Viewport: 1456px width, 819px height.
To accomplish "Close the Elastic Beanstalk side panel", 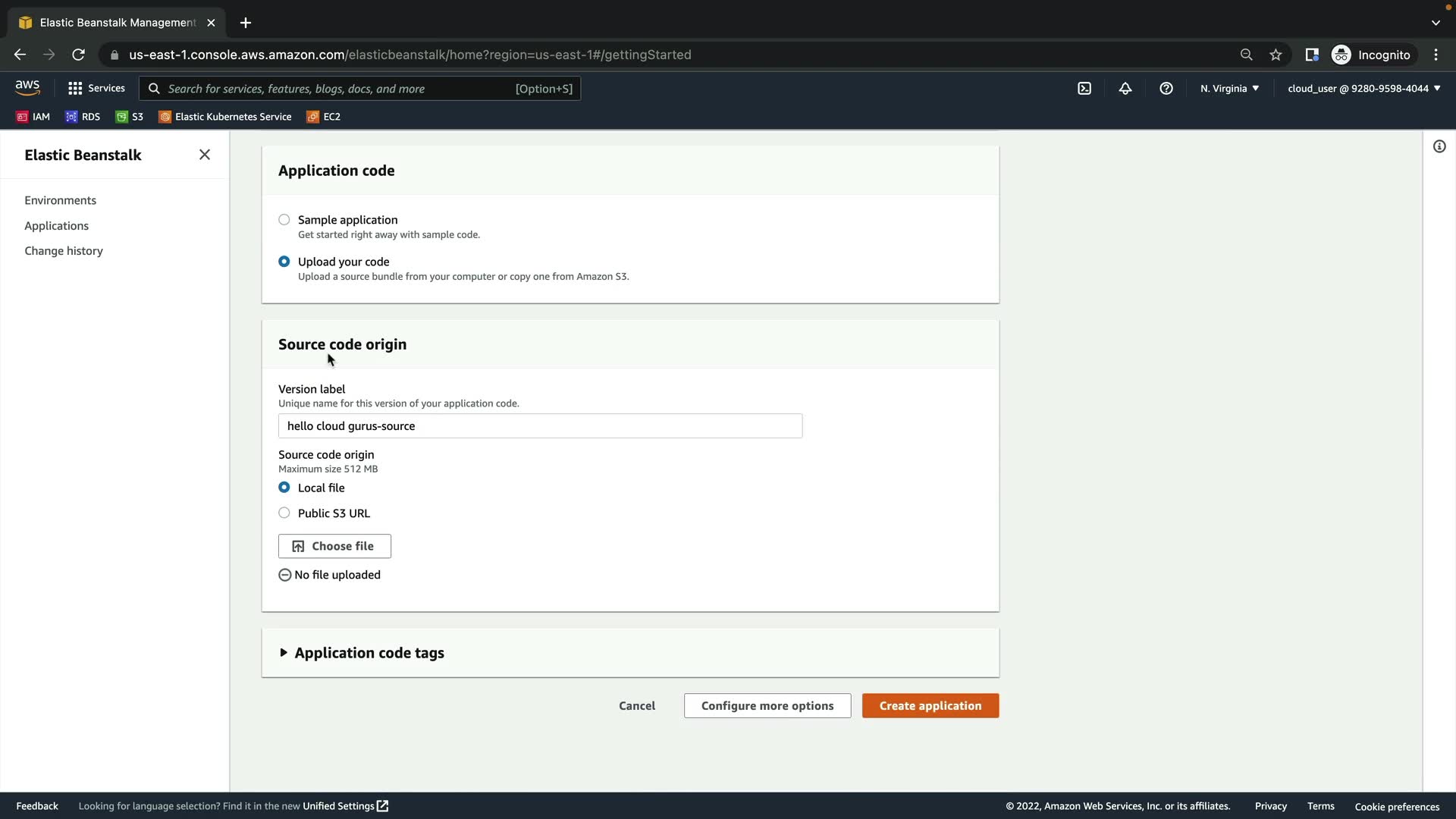I will [204, 155].
